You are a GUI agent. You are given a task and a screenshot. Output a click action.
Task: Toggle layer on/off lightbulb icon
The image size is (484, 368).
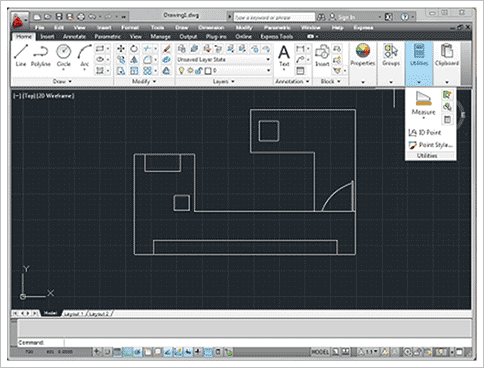[x=181, y=71]
